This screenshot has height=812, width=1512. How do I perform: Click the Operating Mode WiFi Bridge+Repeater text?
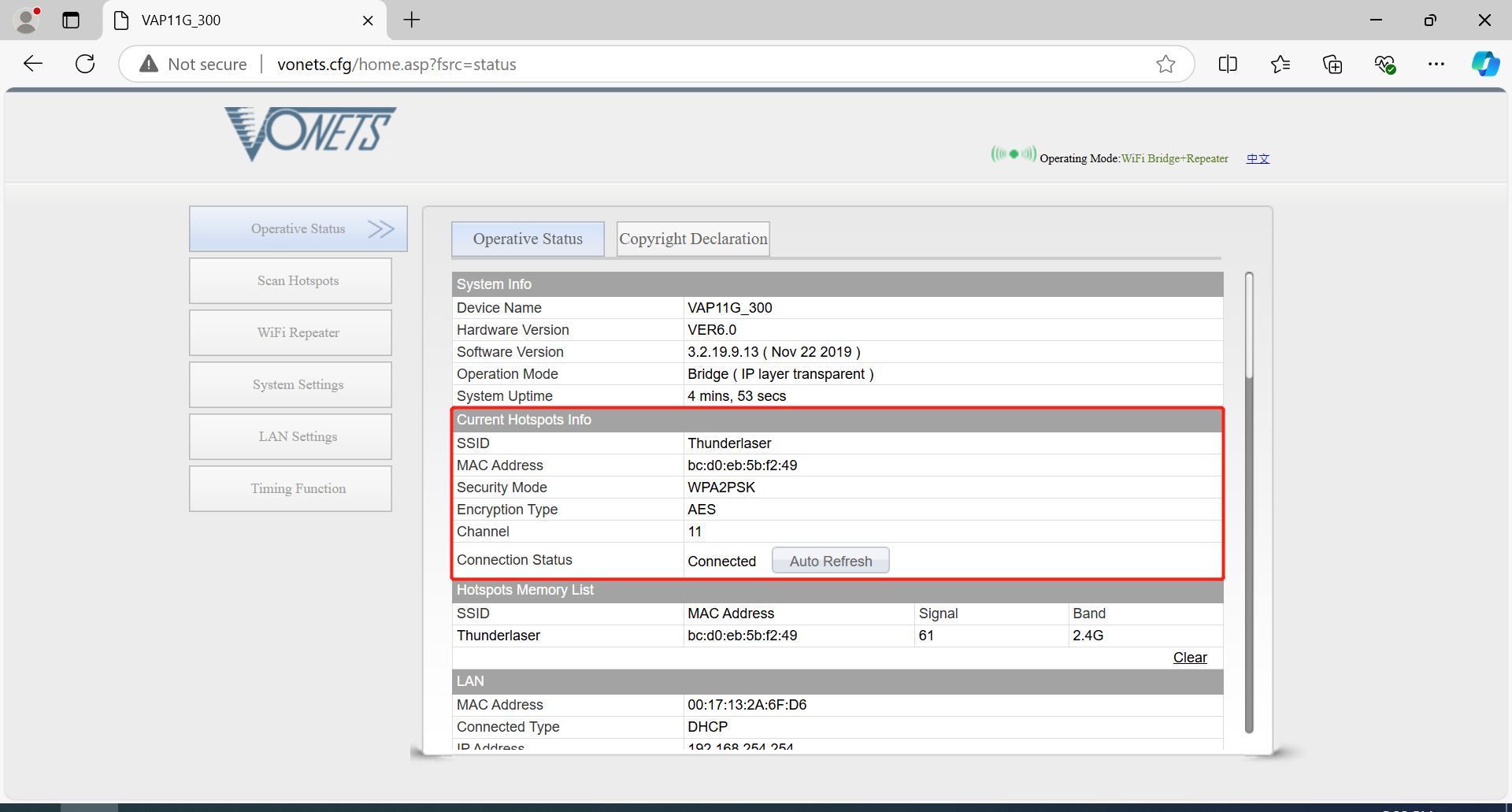point(1134,158)
